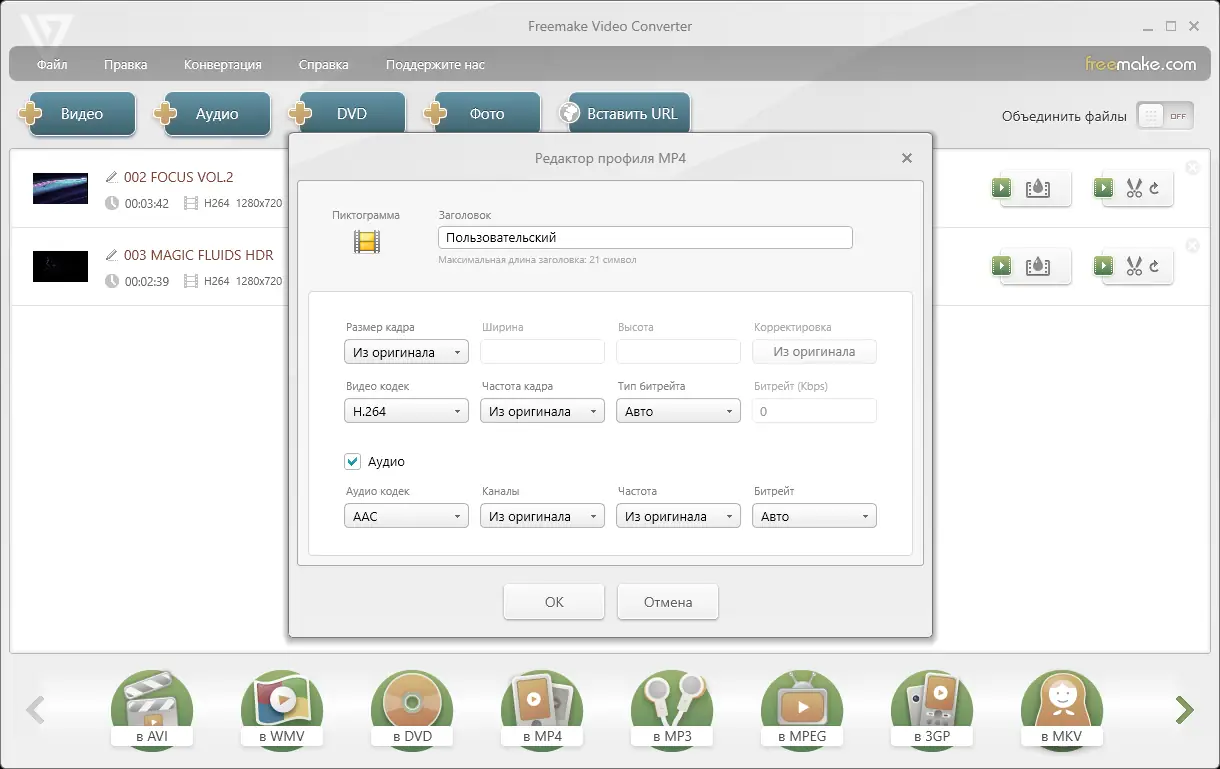Click the Корректировка Из оригинала button
Viewport: 1220px width, 769px height.
pos(814,352)
